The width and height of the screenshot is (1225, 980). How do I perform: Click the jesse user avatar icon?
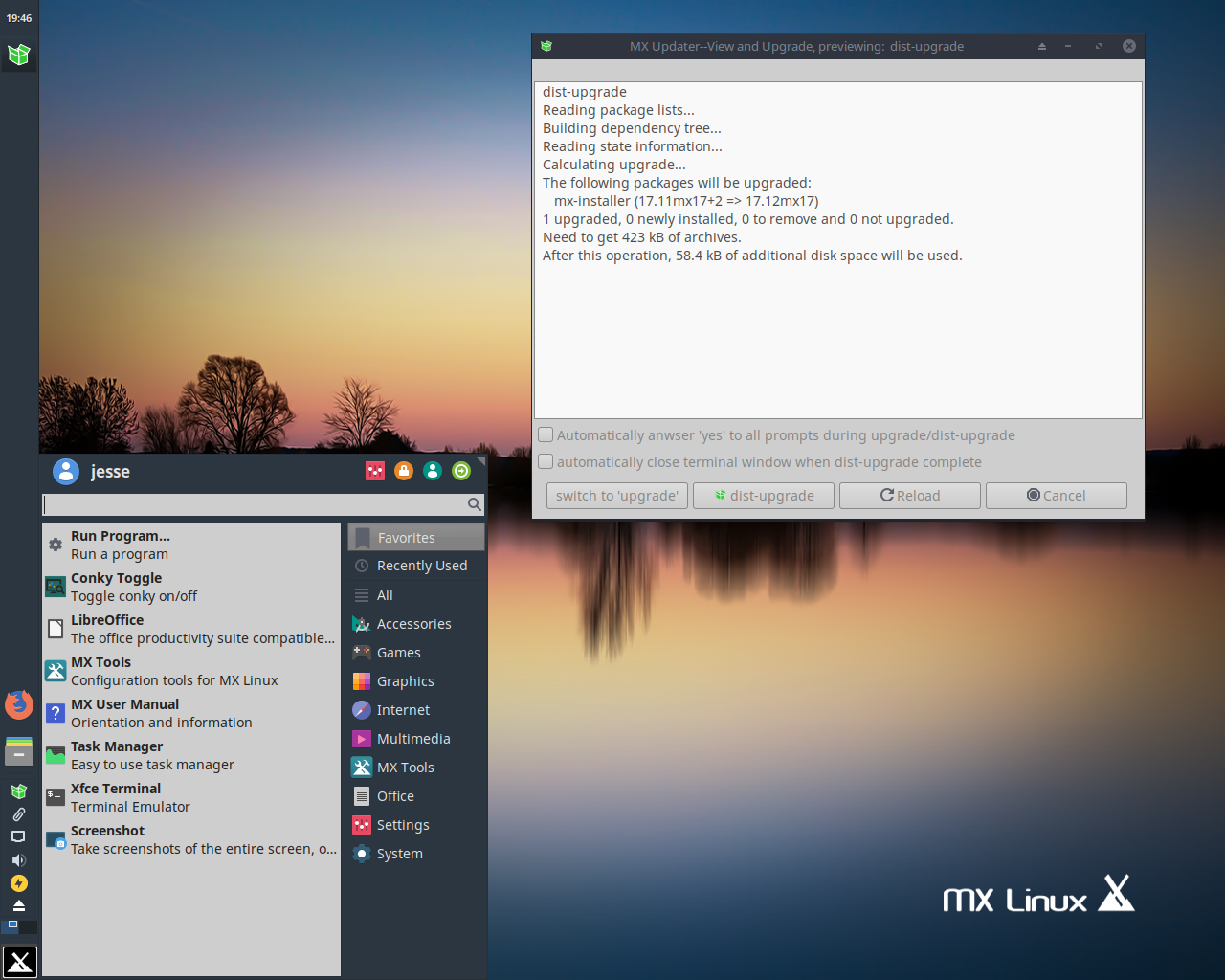pyautogui.click(x=66, y=471)
